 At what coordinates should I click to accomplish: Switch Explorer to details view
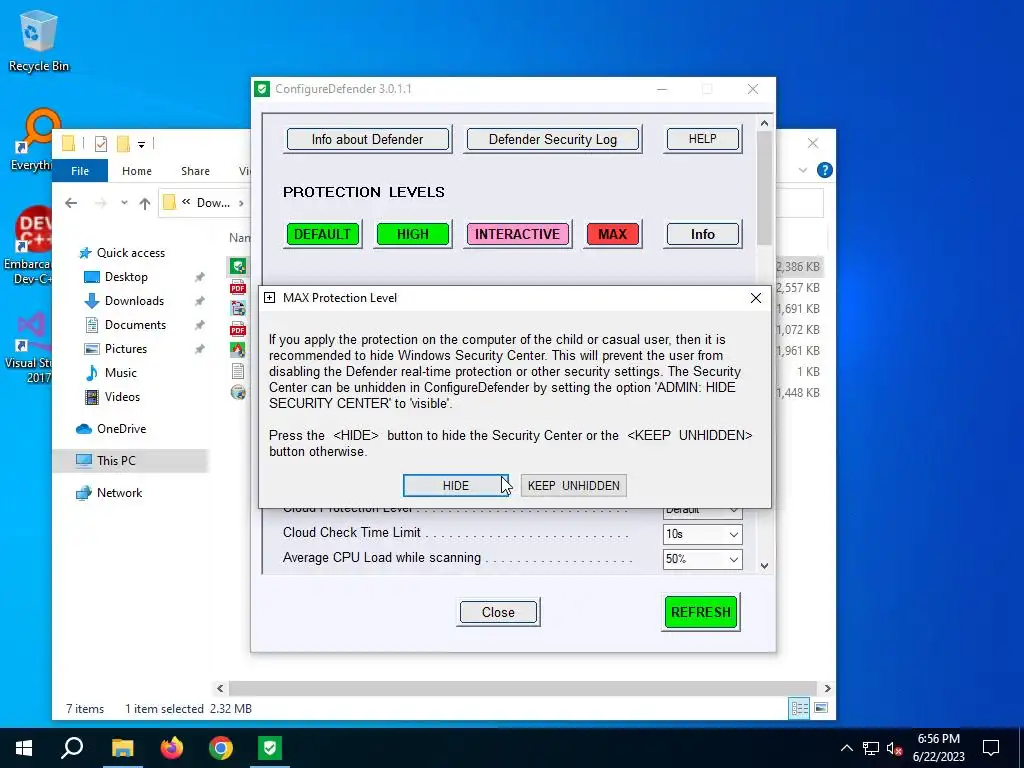click(799, 708)
